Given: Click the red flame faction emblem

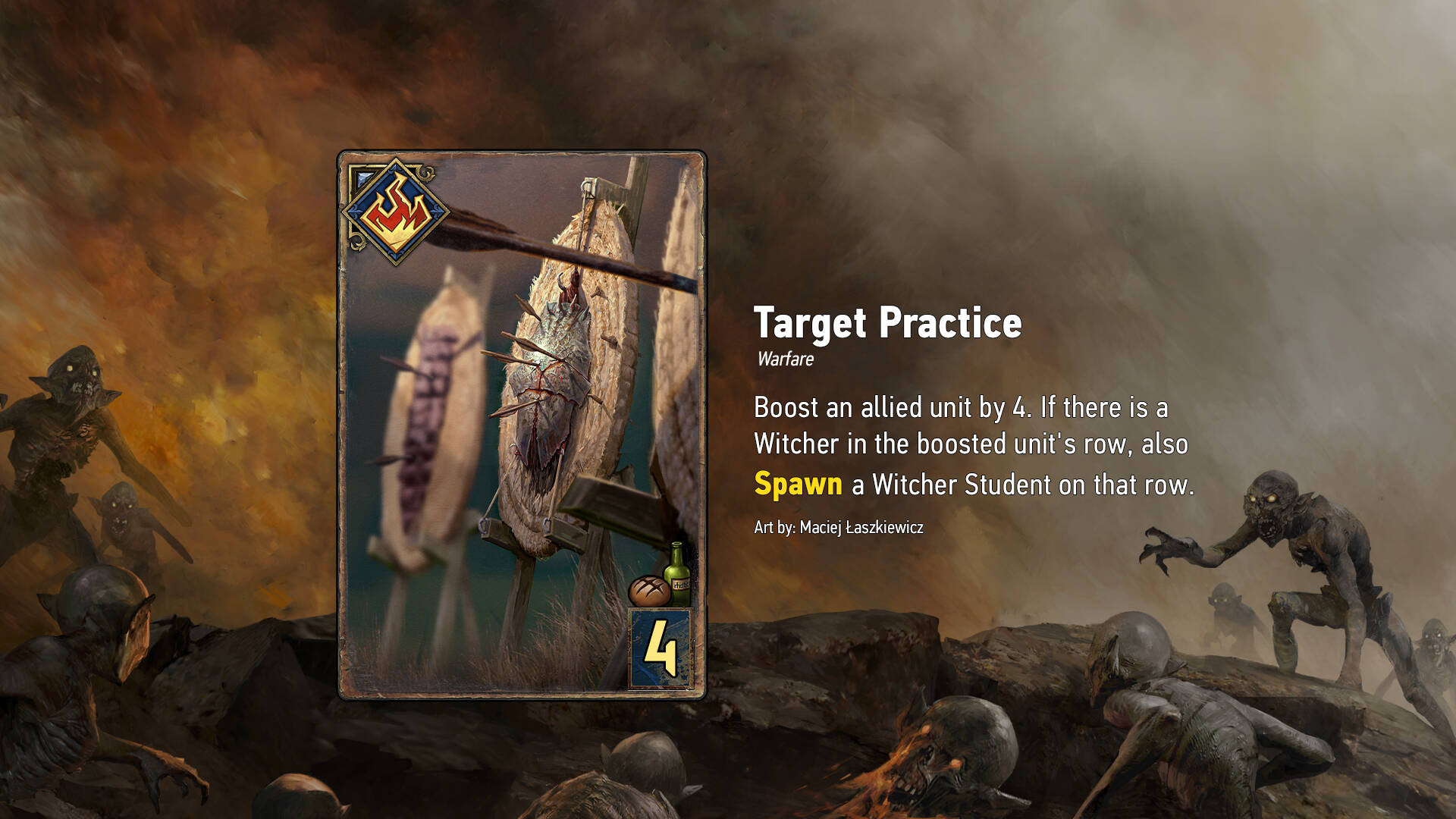Looking at the screenshot, I should pos(395,211).
